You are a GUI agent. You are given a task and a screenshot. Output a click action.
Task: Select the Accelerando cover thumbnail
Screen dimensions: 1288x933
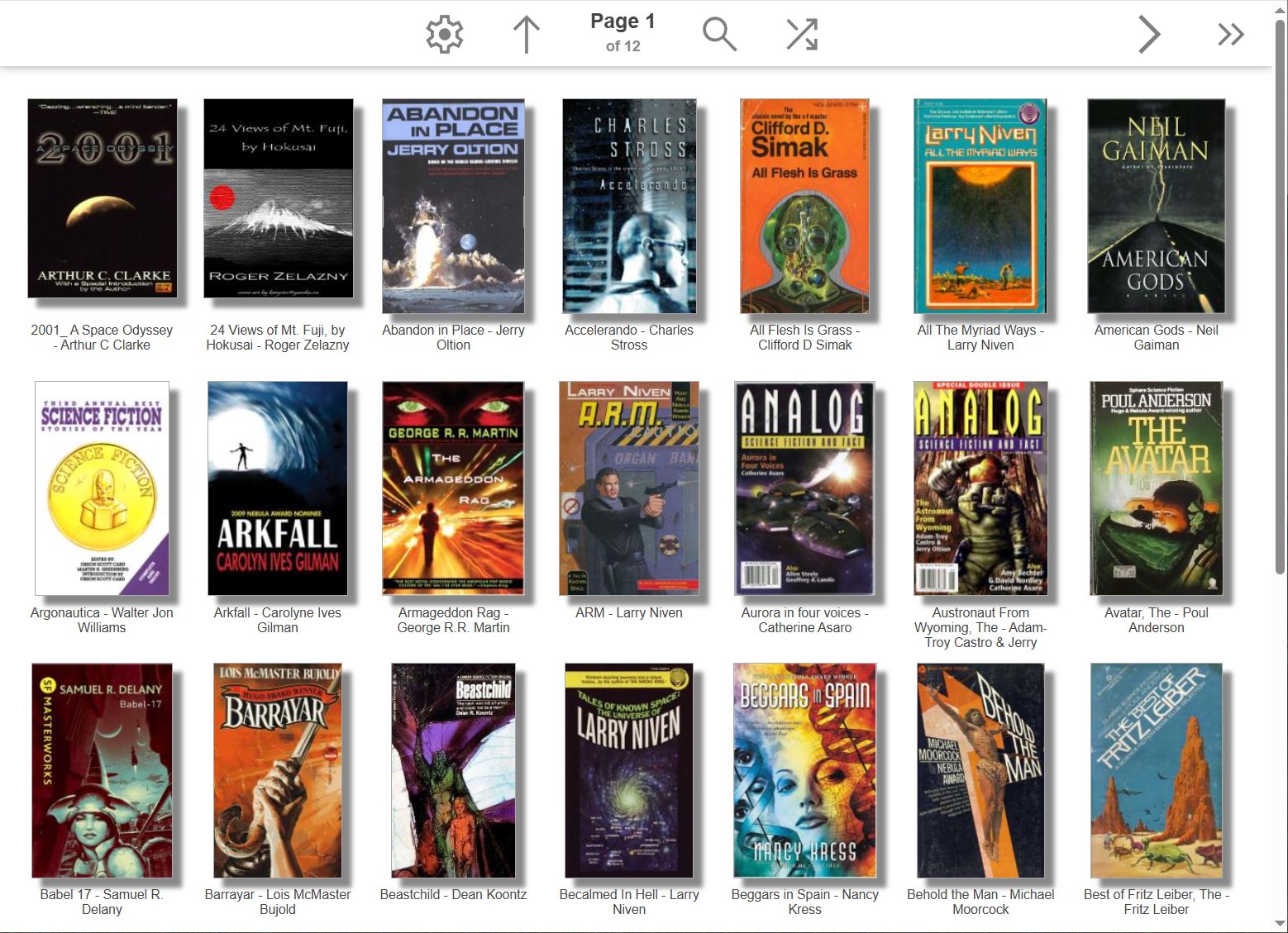pos(629,207)
